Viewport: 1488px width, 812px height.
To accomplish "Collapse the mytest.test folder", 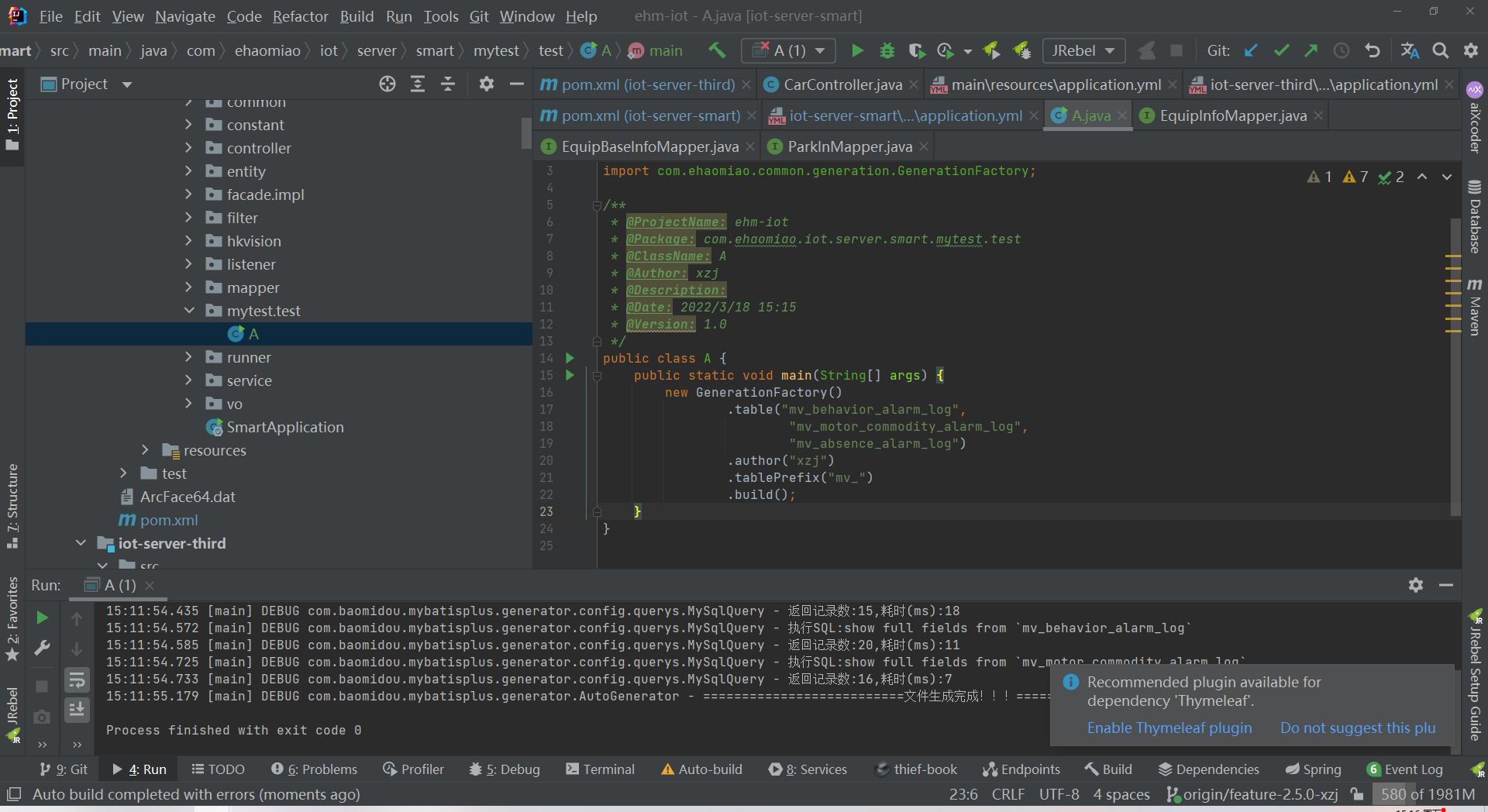I will 188,311.
